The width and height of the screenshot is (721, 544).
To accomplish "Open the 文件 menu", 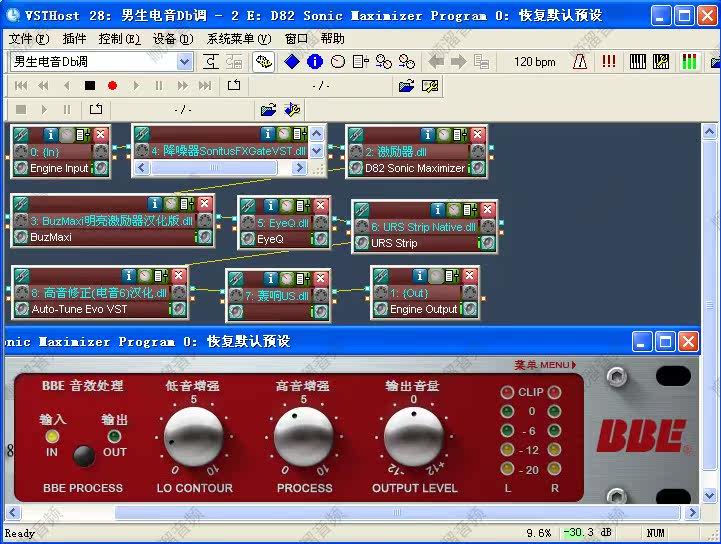I will click(29, 39).
